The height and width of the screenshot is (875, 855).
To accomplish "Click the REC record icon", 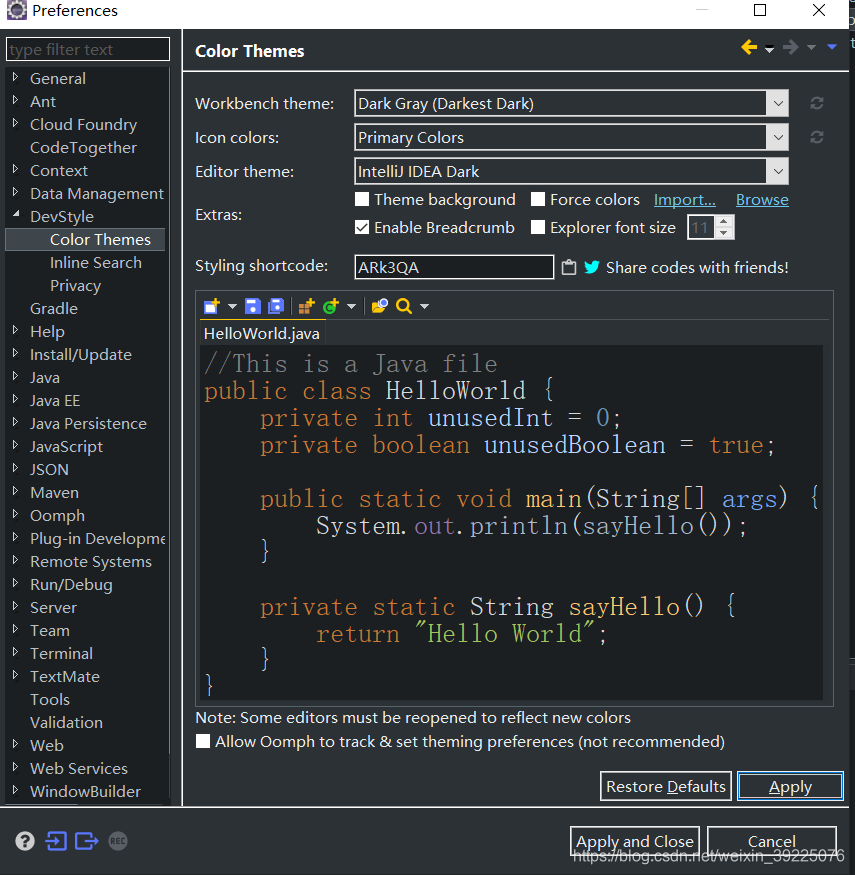I will [x=118, y=840].
